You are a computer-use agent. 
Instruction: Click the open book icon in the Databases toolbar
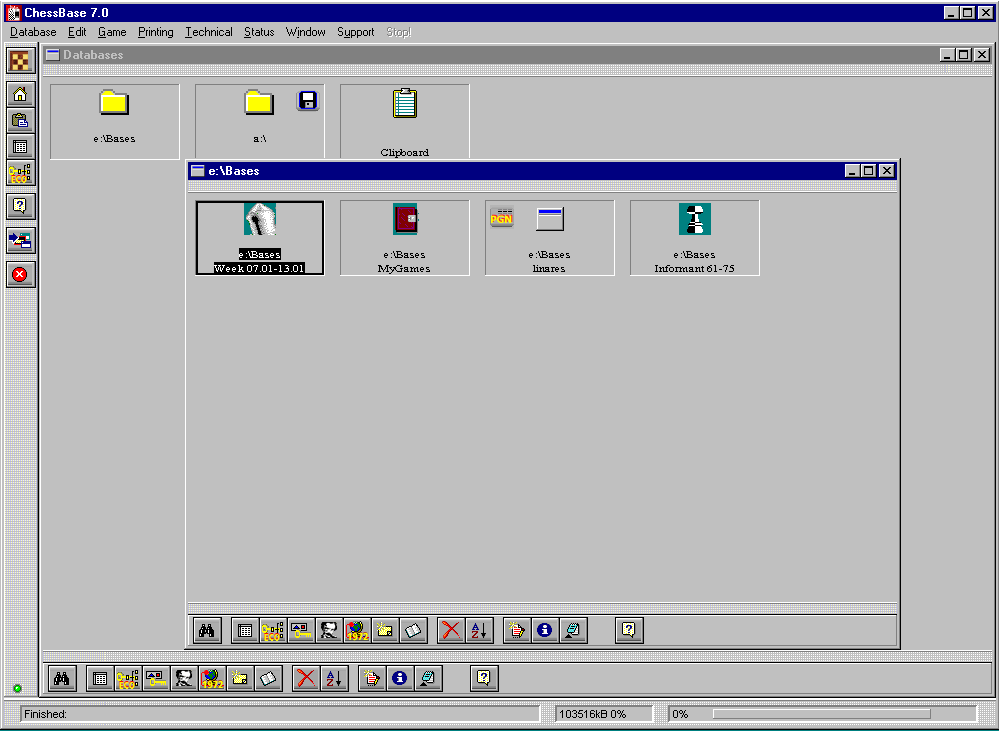click(x=268, y=679)
